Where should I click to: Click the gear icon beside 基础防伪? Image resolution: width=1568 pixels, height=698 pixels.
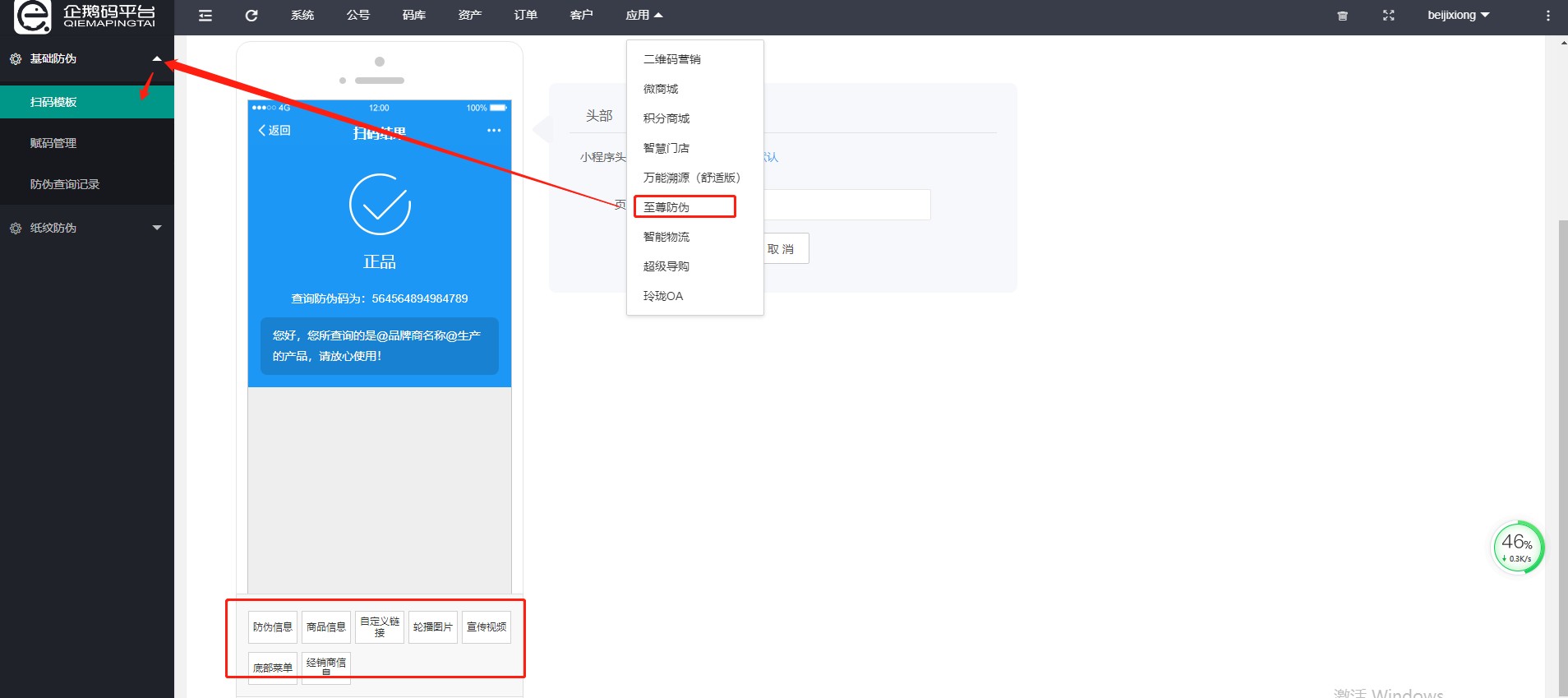[16, 59]
